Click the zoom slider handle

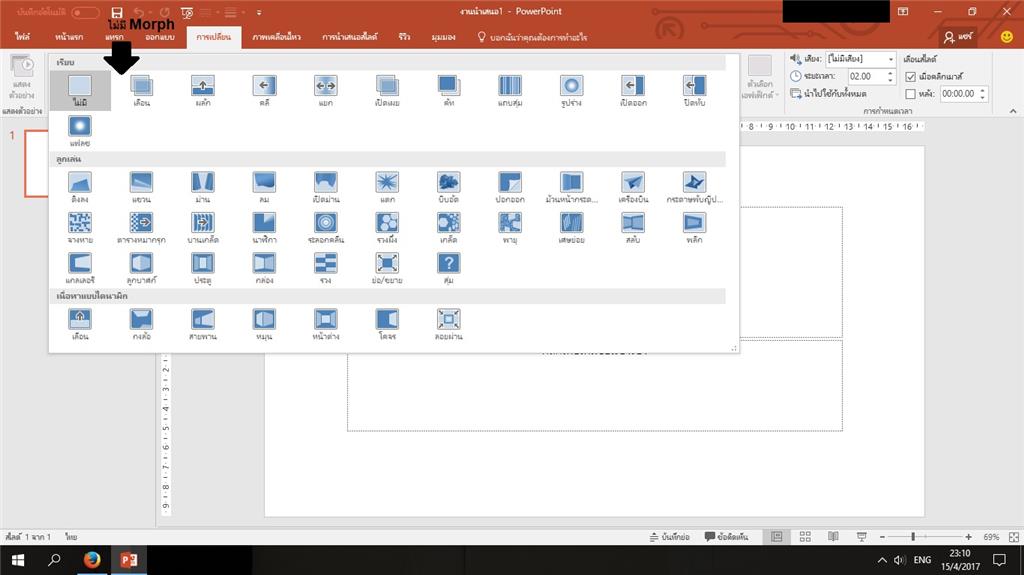(x=913, y=536)
